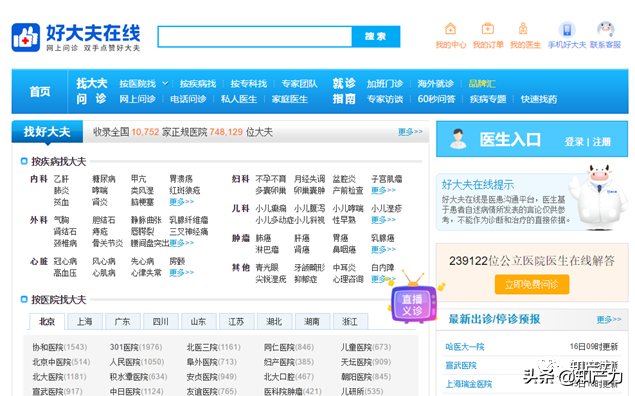Open 手机好大夫 phone icon
The image size is (635, 396).
(567, 30)
